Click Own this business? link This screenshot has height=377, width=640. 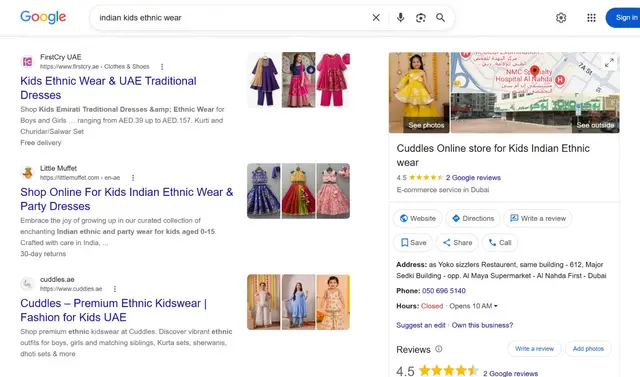482,325
